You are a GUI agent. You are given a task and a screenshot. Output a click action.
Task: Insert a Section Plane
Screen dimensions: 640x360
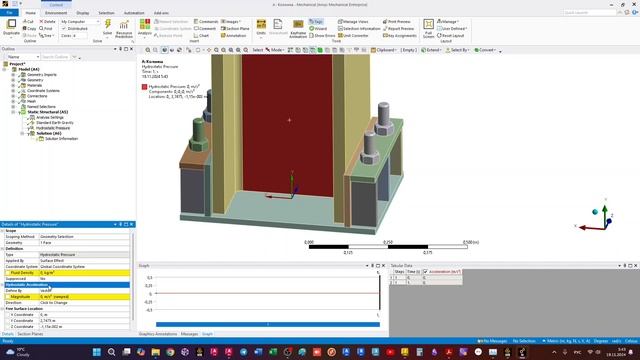pyautogui.click(x=235, y=29)
